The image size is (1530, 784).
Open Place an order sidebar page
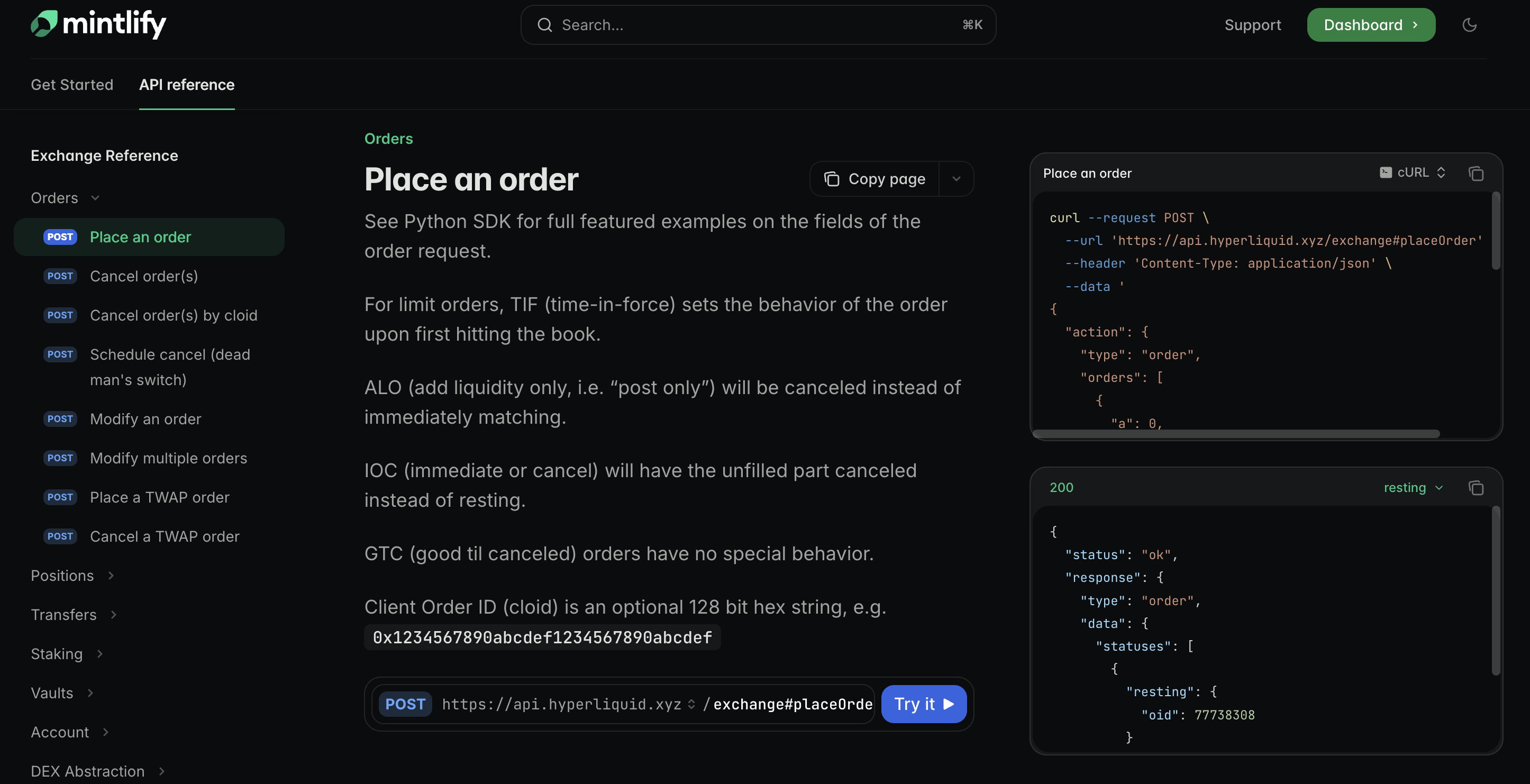point(149,237)
